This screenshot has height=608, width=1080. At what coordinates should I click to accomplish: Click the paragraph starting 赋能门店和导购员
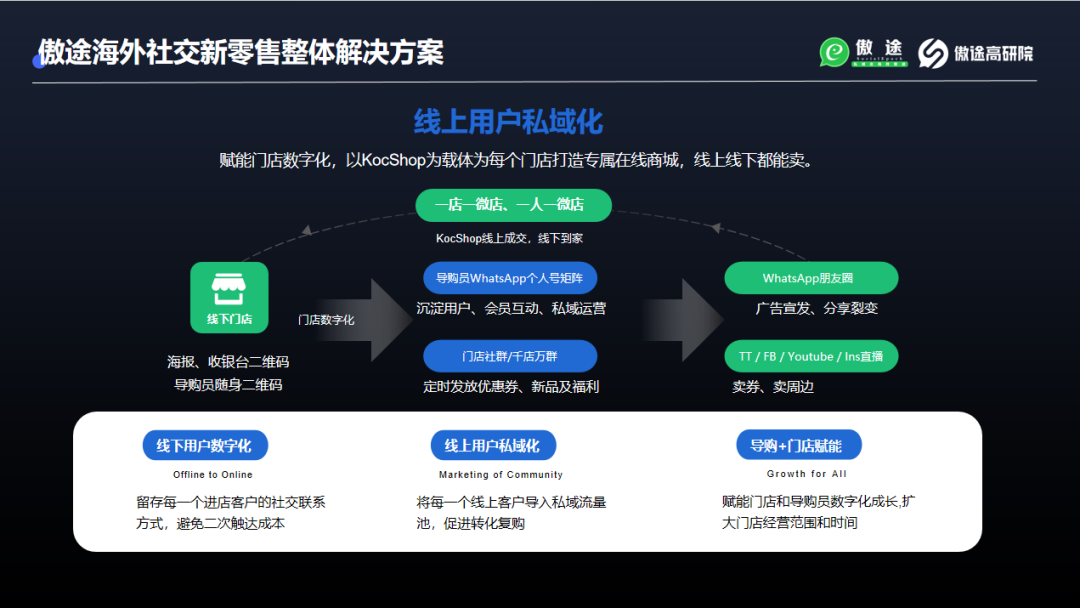[x=818, y=512]
